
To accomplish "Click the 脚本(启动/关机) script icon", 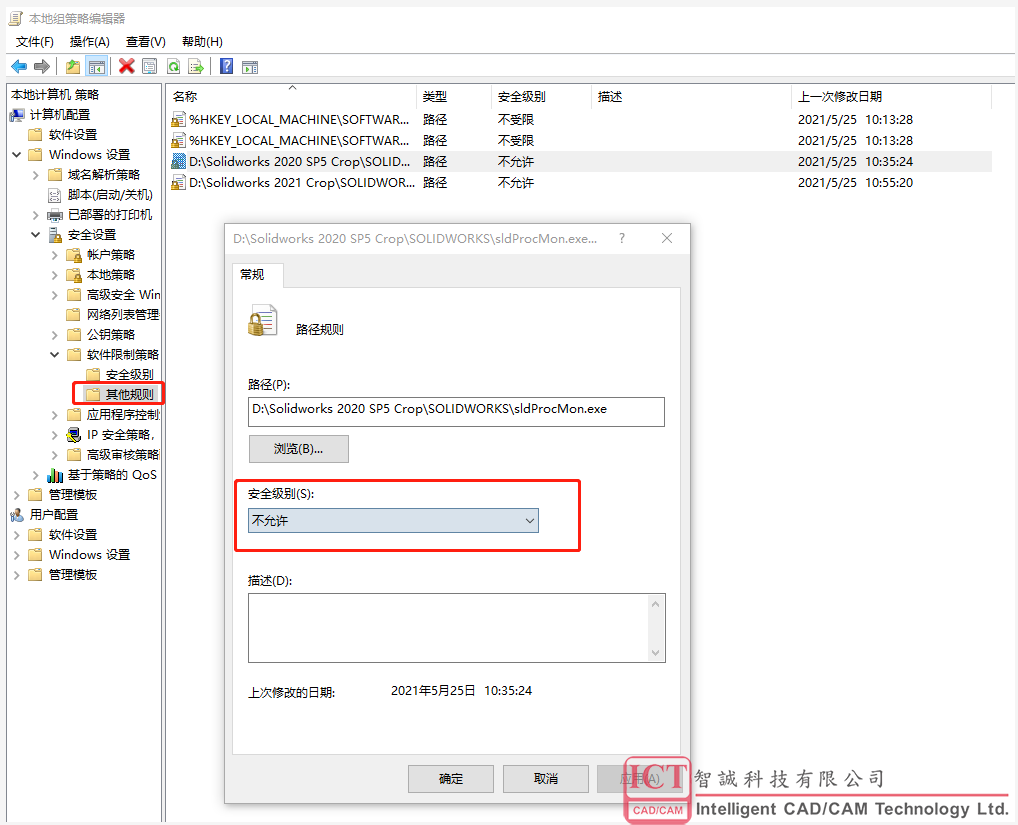I will point(55,195).
